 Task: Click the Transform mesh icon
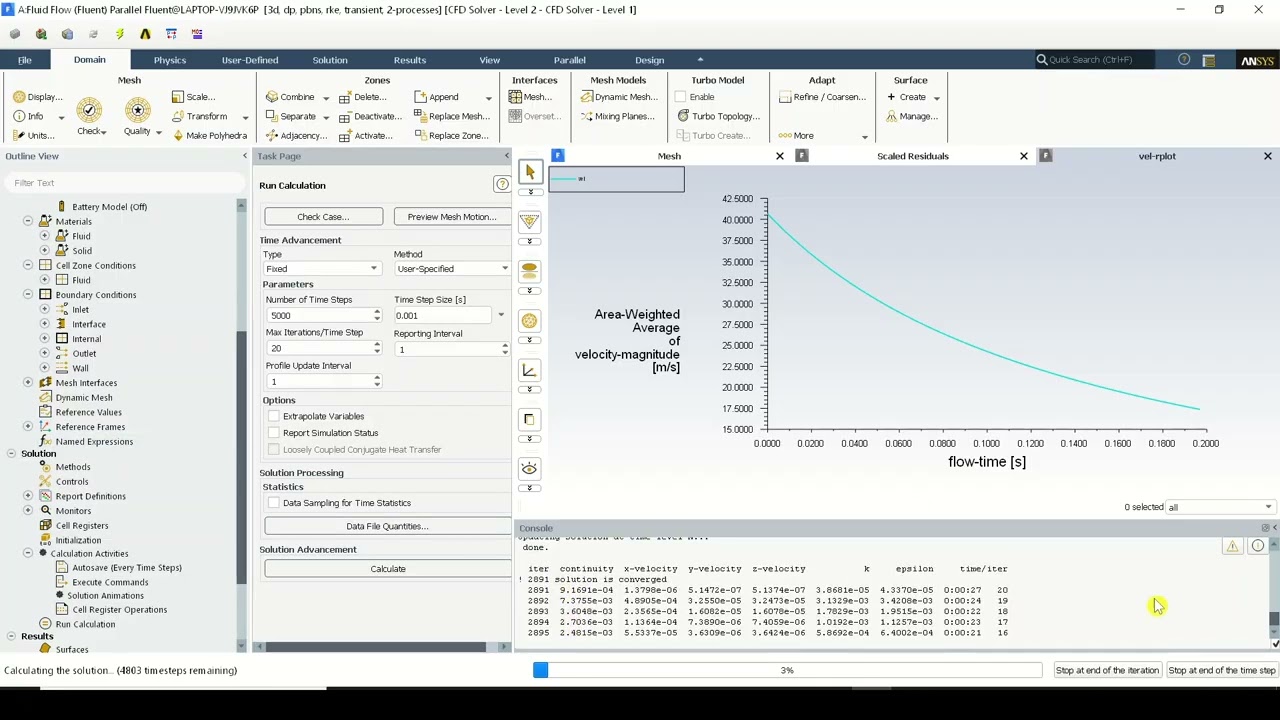(x=178, y=116)
